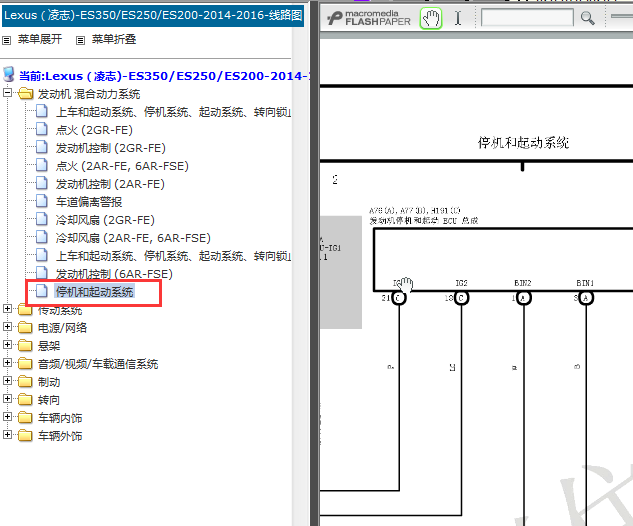Click the folder icon of 音频/视频/车载通信系统
This screenshot has width=633, height=526.
tap(25, 363)
